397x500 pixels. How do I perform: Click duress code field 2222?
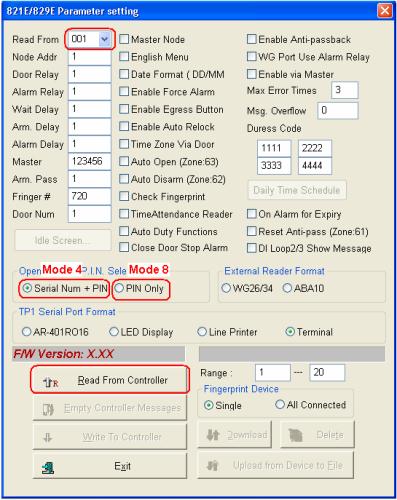pyautogui.click(x=315, y=148)
